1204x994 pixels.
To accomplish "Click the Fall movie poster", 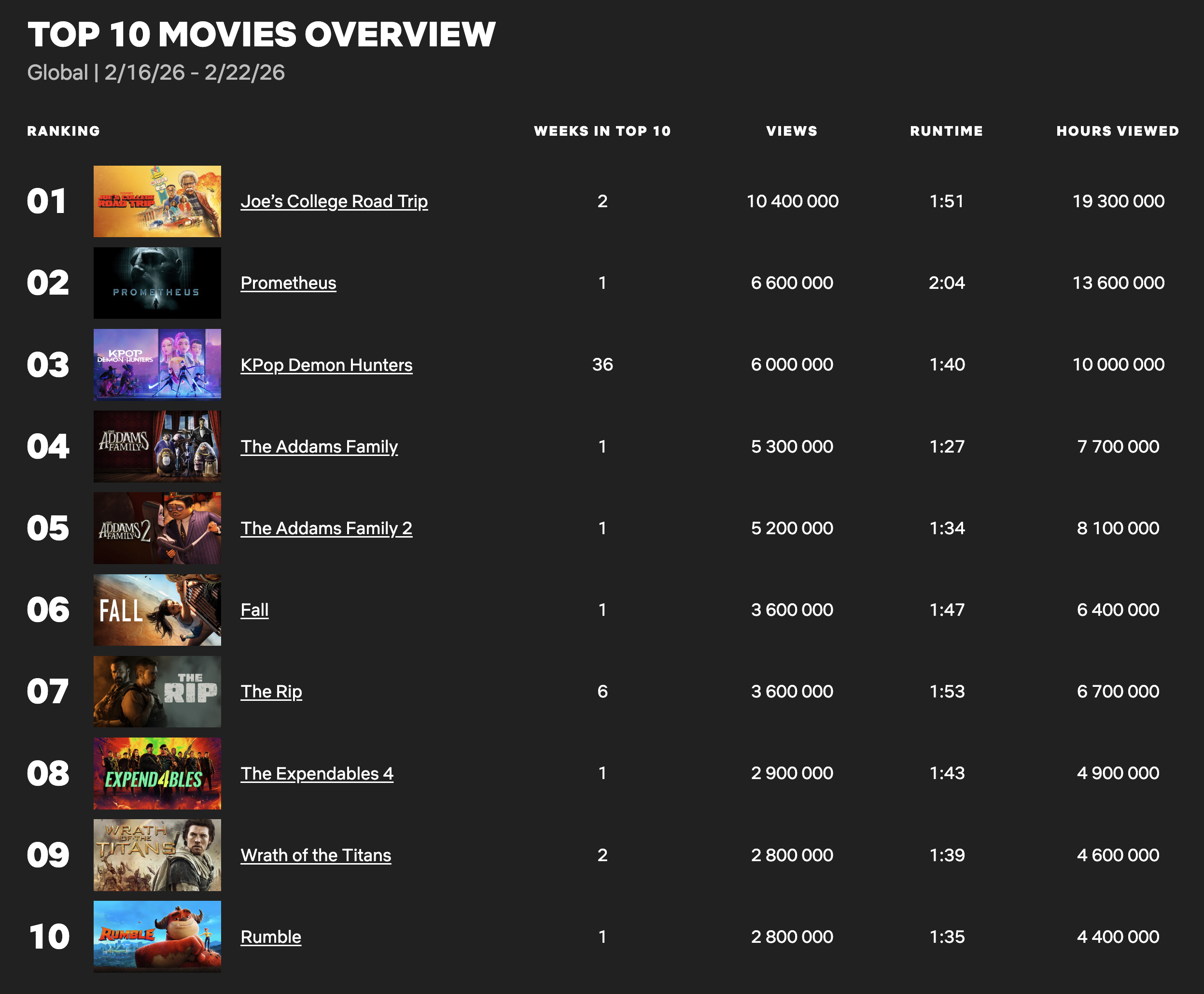I will point(157,610).
